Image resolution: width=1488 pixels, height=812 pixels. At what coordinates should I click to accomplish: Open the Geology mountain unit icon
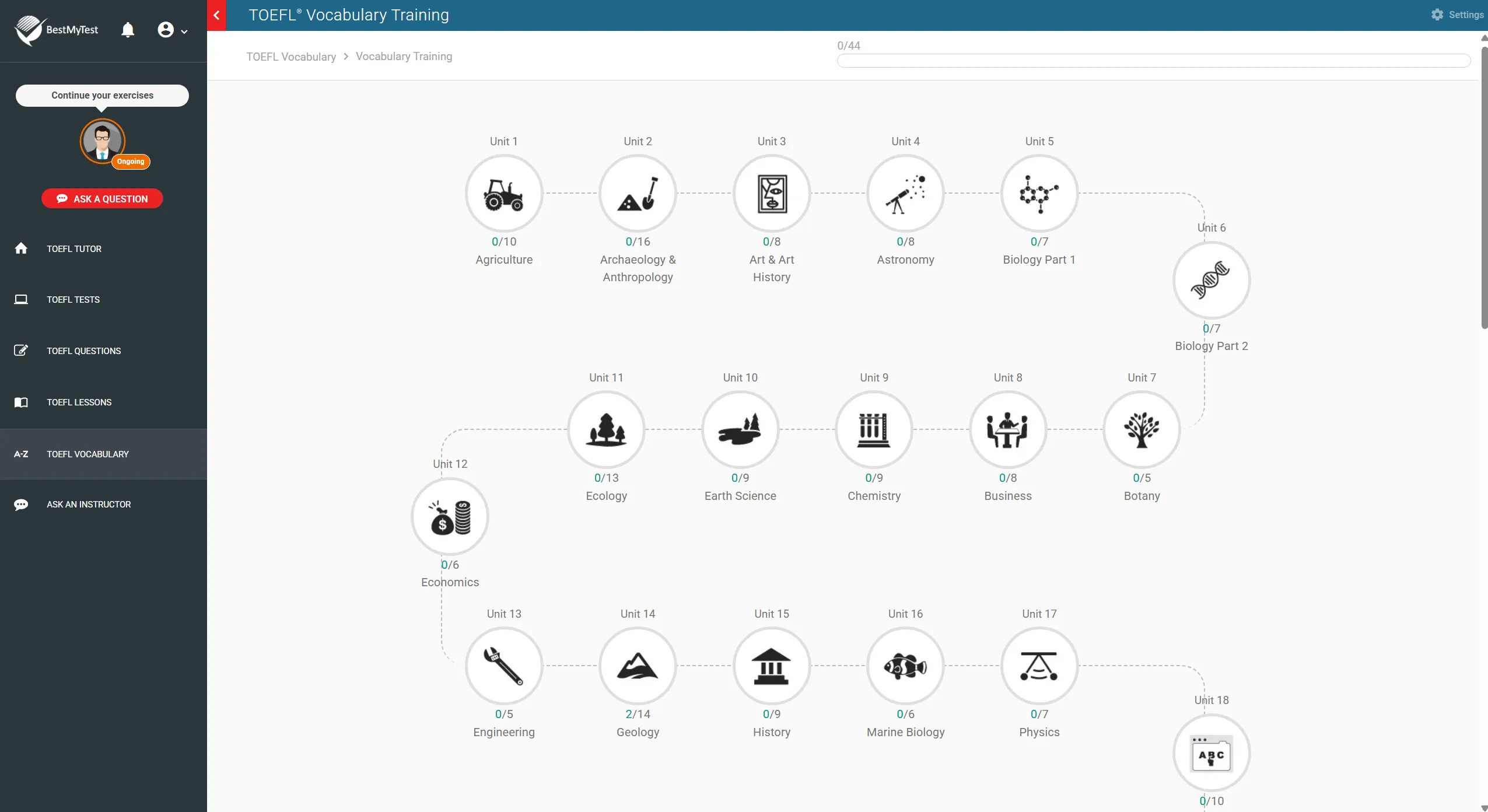click(x=638, y=666)
